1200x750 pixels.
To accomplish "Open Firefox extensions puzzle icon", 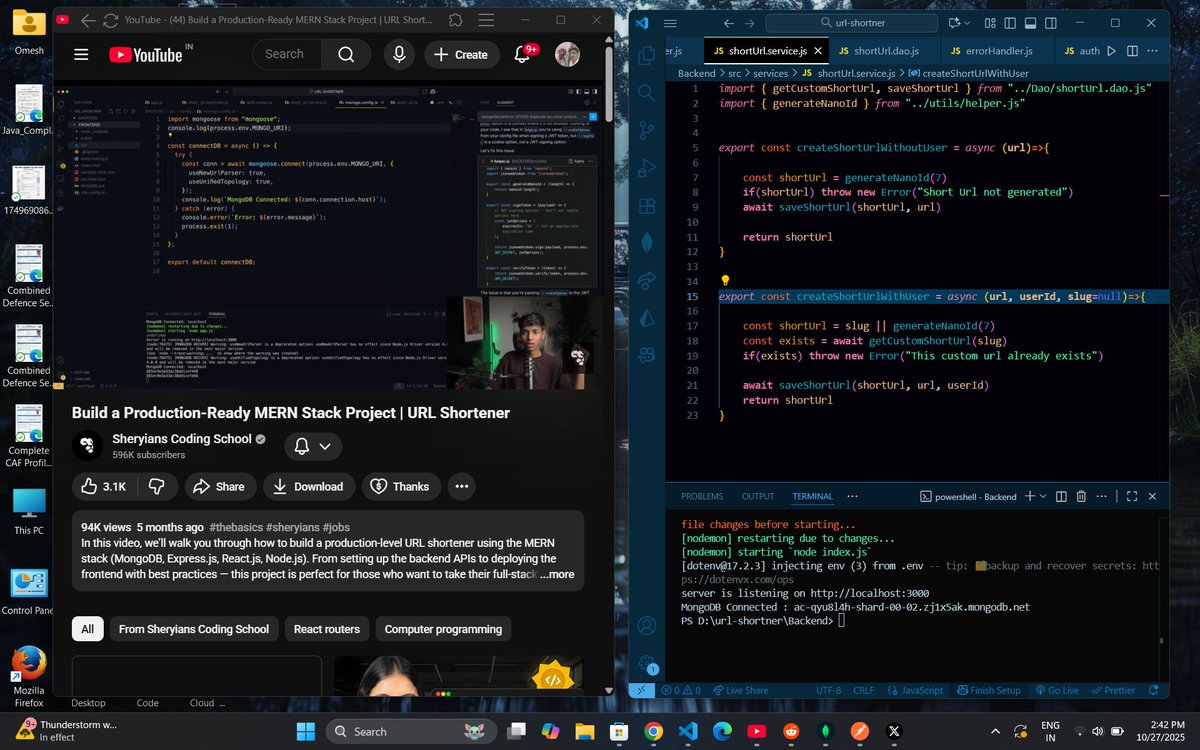I will point(456,20).
